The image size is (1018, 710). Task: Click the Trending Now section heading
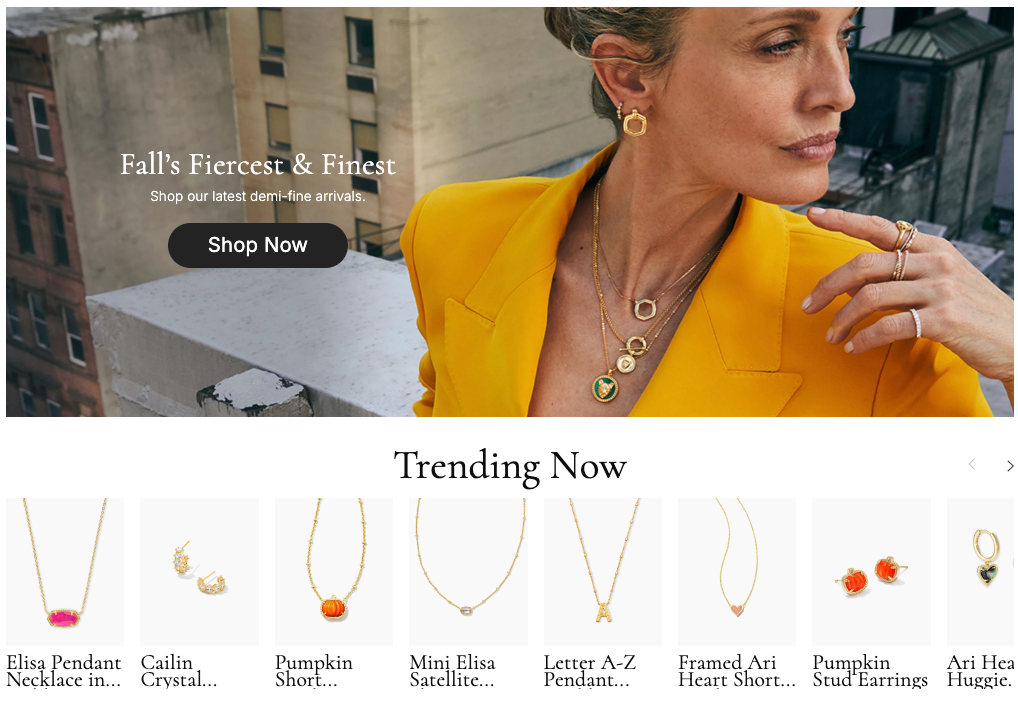point(510,466)
